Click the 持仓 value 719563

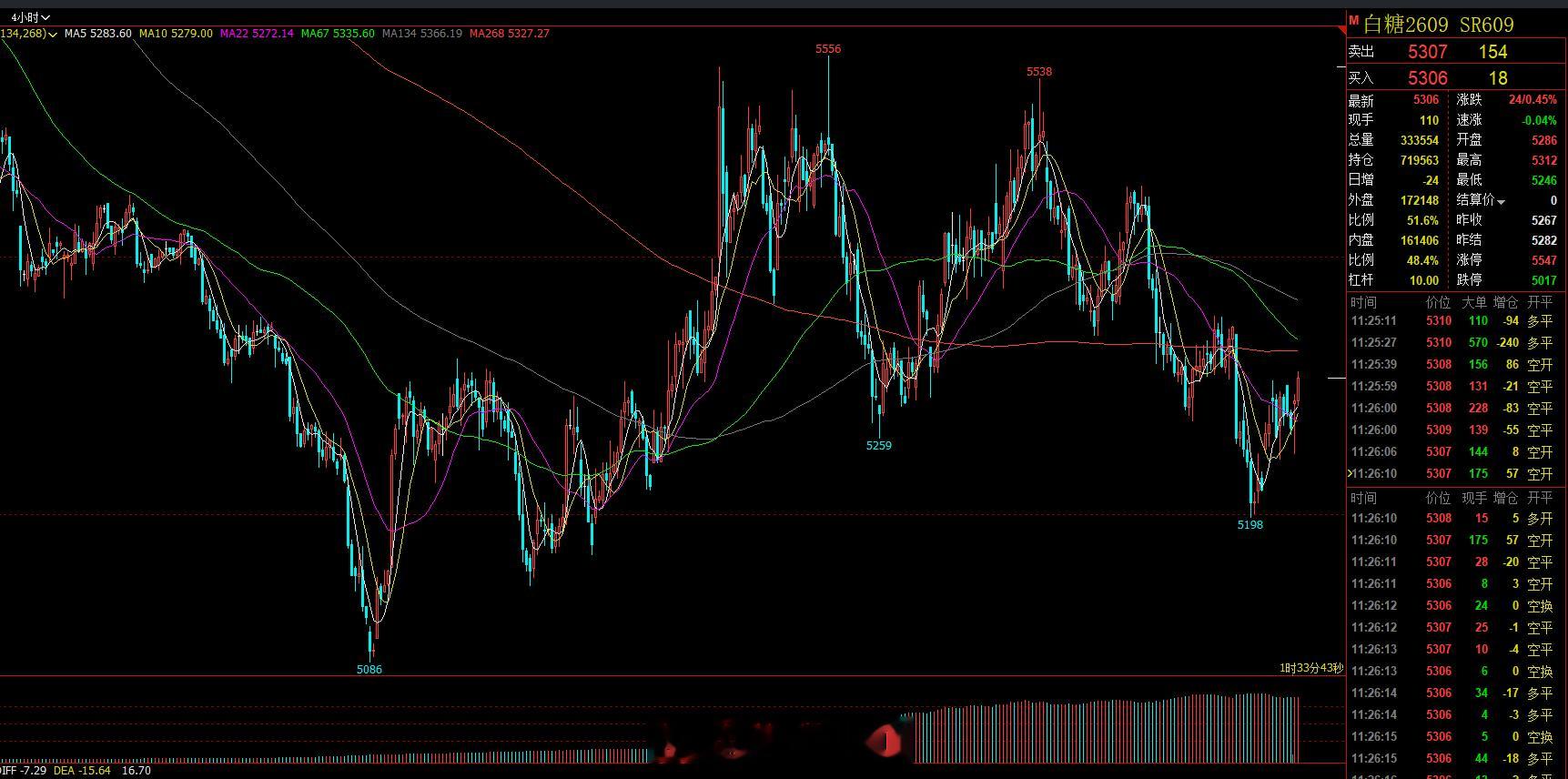coord(1420,160)
